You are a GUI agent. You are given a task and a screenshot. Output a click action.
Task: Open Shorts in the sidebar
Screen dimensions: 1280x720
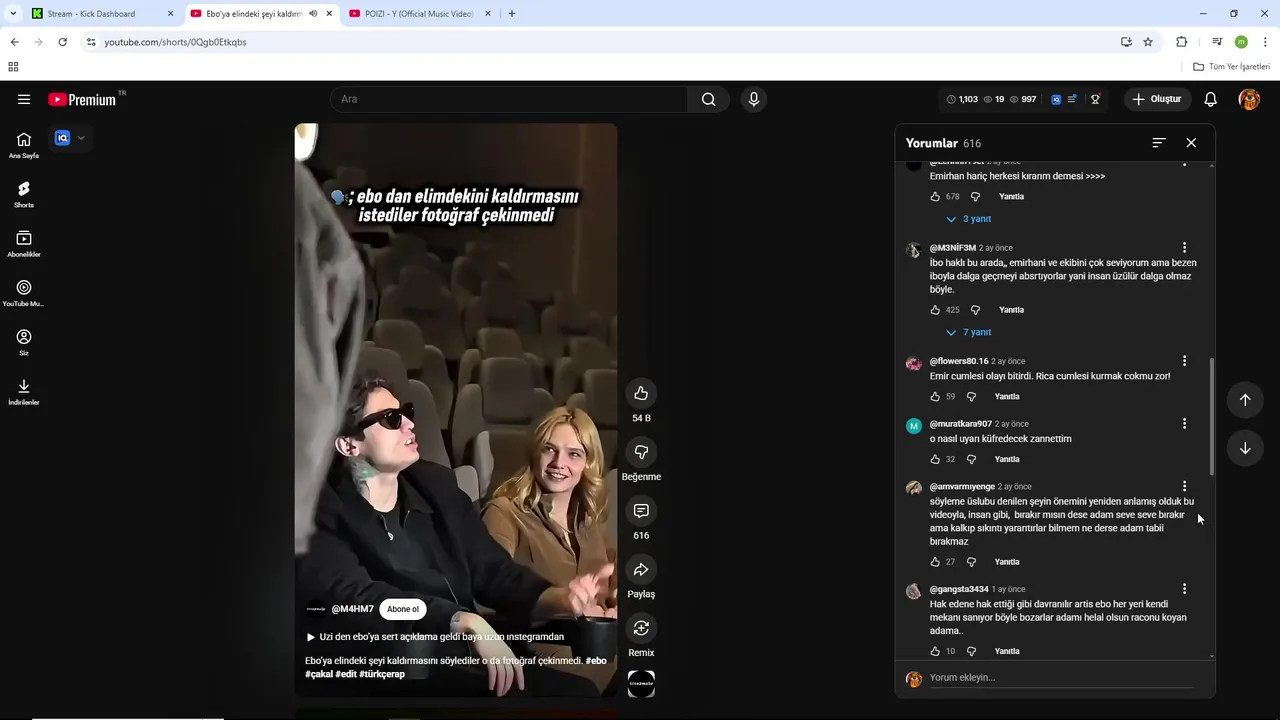tap(24, 194)
